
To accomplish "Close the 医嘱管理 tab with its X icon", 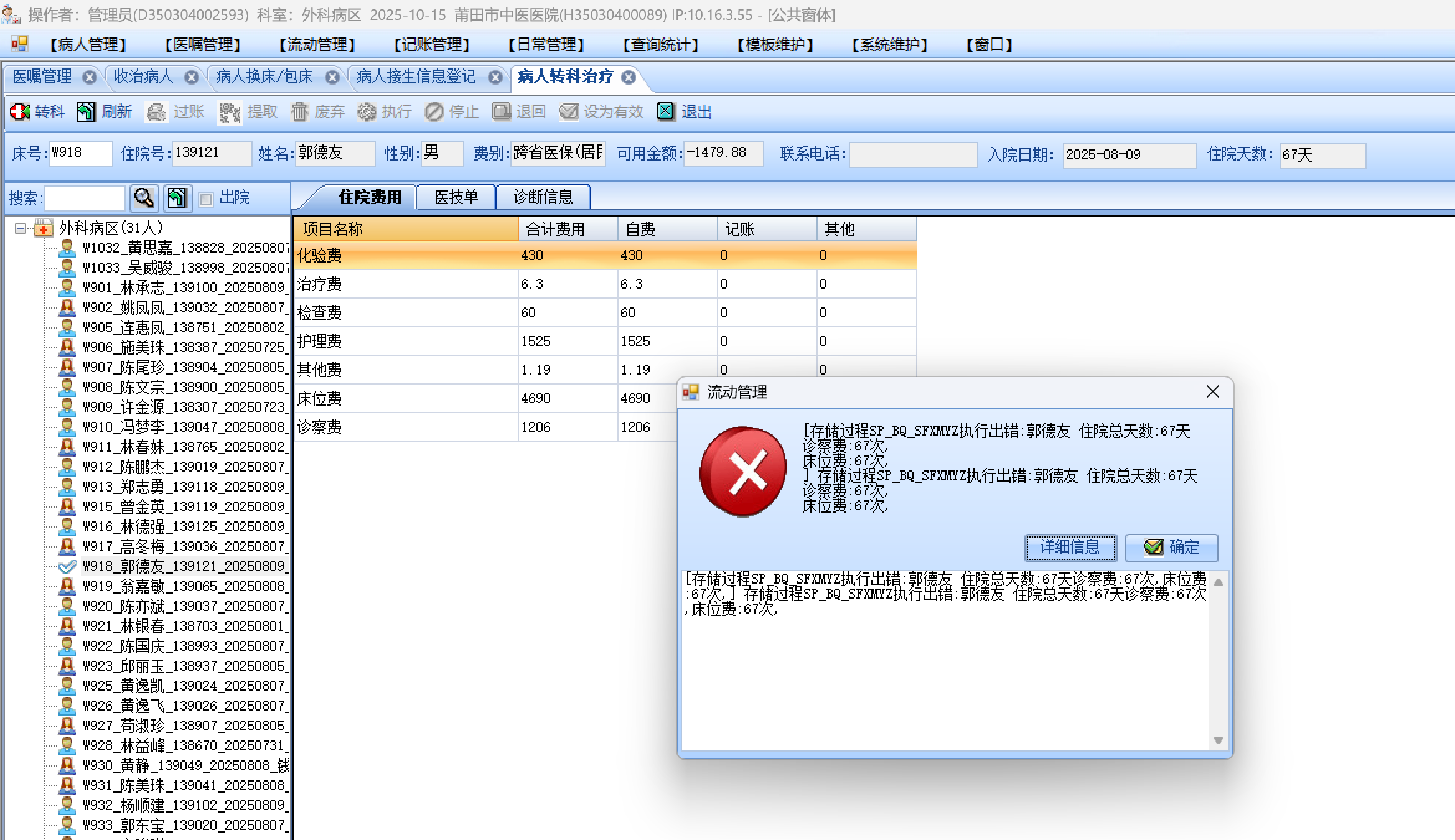I will point(90,77).
